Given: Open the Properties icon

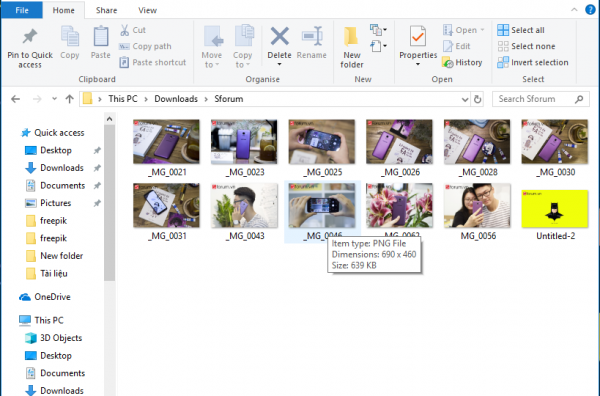Looking at the screenshot, I should click(x=417, y=36).
